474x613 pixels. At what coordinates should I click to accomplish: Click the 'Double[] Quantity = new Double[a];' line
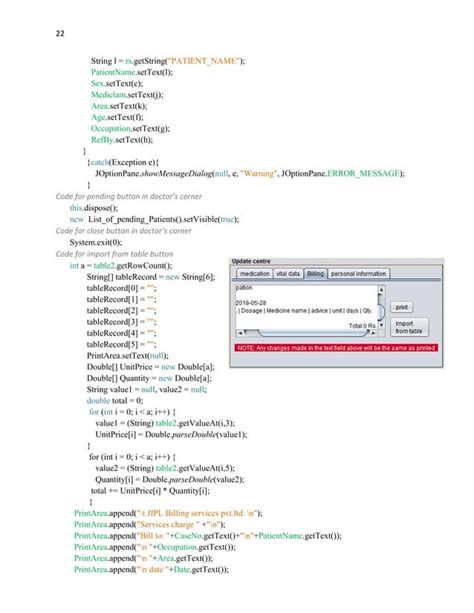pyautogui.click(x=149, y=378)
